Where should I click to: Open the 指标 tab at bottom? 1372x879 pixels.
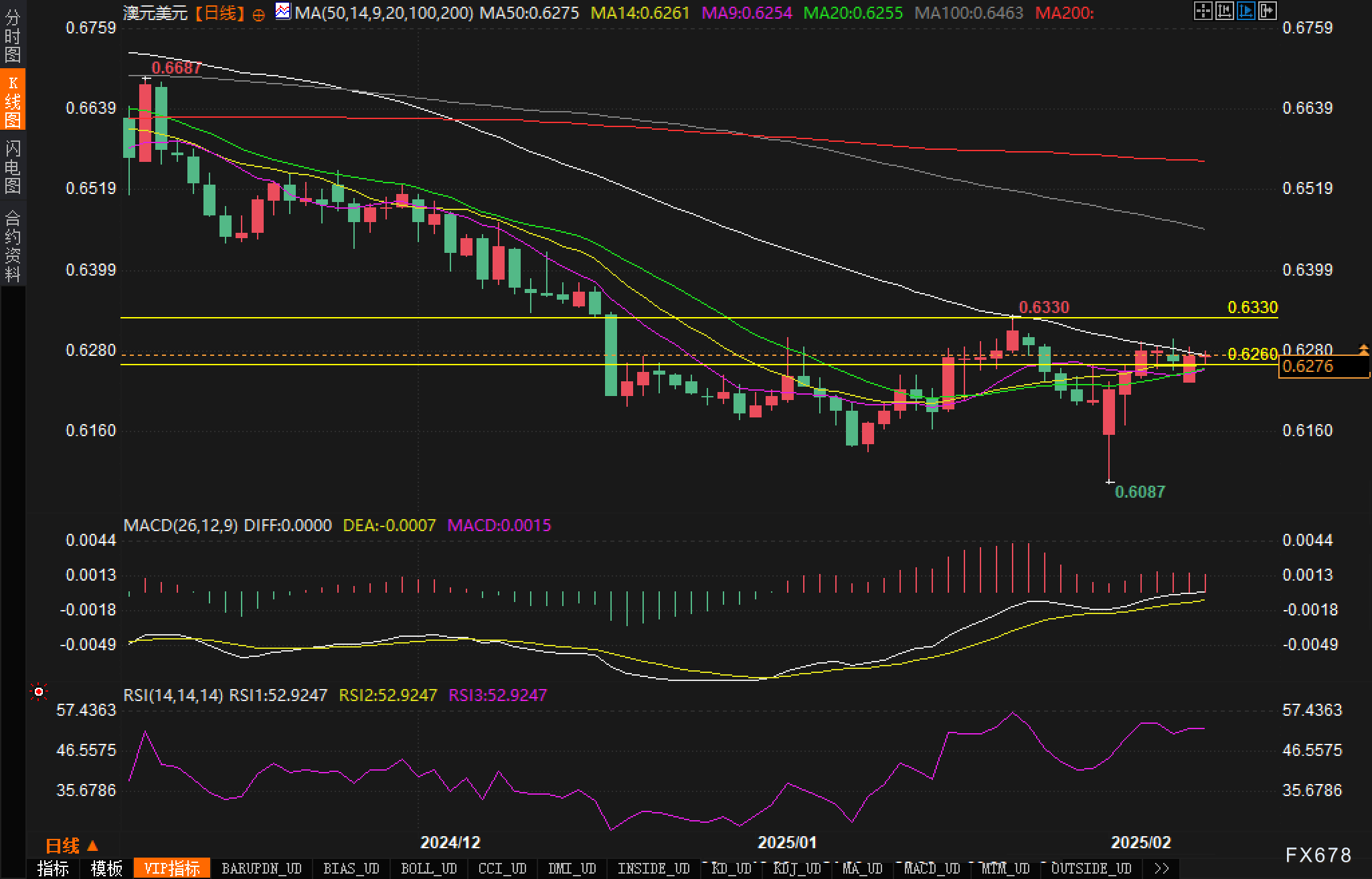[54, 868]
